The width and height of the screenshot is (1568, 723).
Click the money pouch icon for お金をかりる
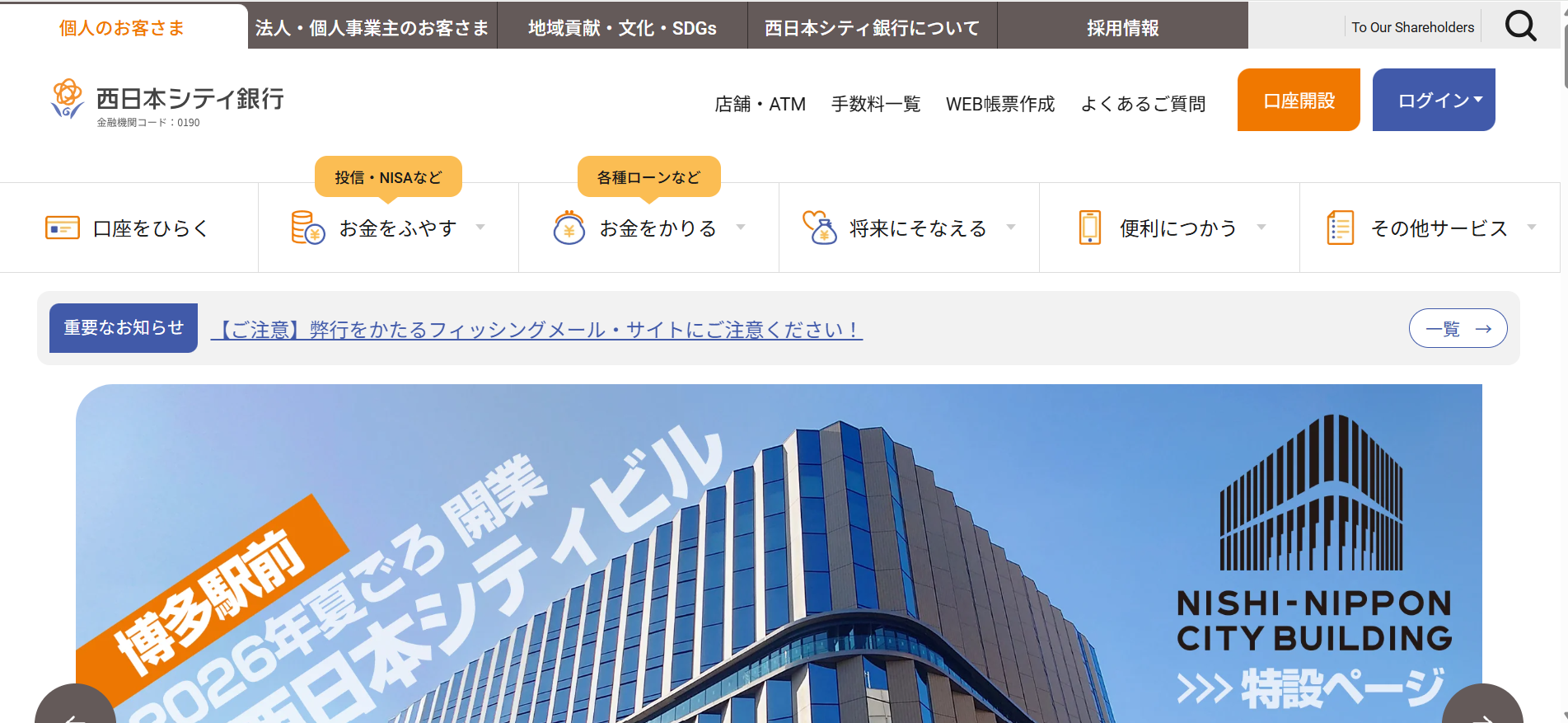click(569, 228)
